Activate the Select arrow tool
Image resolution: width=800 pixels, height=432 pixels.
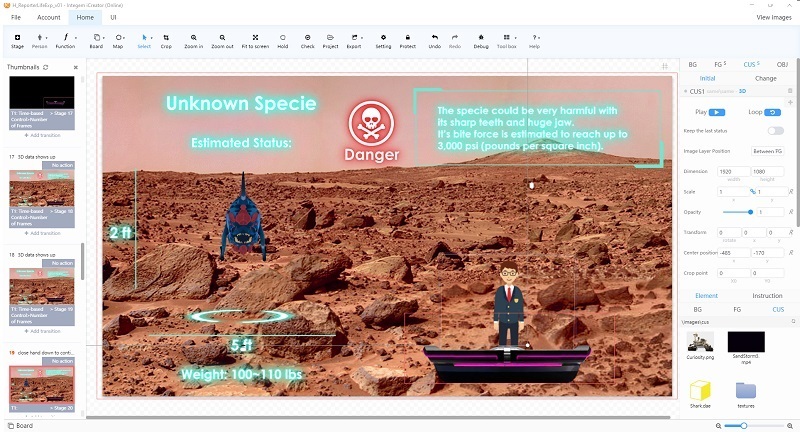pyautogui.click(x=144, y=37)
